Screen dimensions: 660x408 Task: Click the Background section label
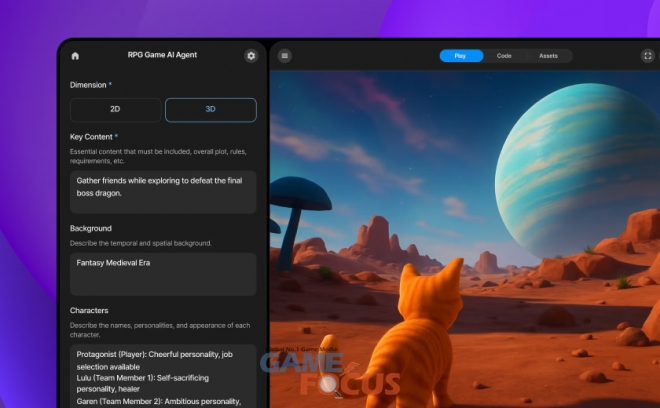pyautogui.click(x=90, y=228)
